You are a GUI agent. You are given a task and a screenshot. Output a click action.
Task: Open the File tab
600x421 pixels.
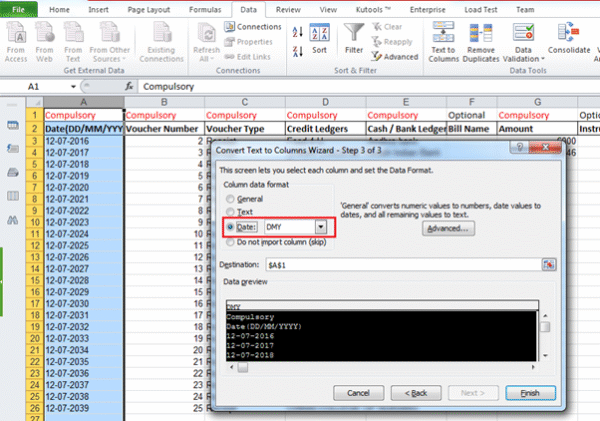[x=18, y=10]
